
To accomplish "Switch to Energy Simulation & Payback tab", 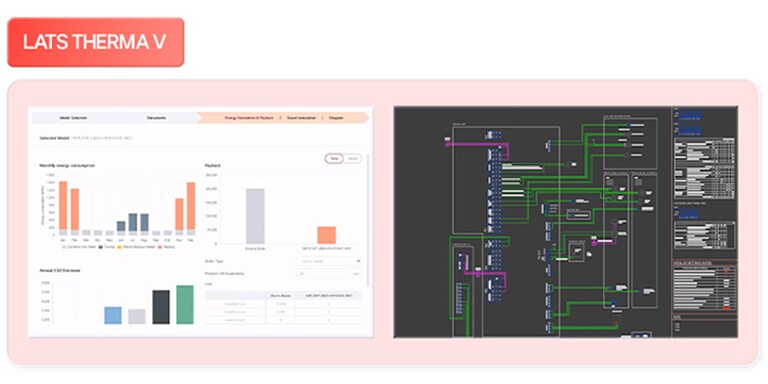I will coord(250,118).
